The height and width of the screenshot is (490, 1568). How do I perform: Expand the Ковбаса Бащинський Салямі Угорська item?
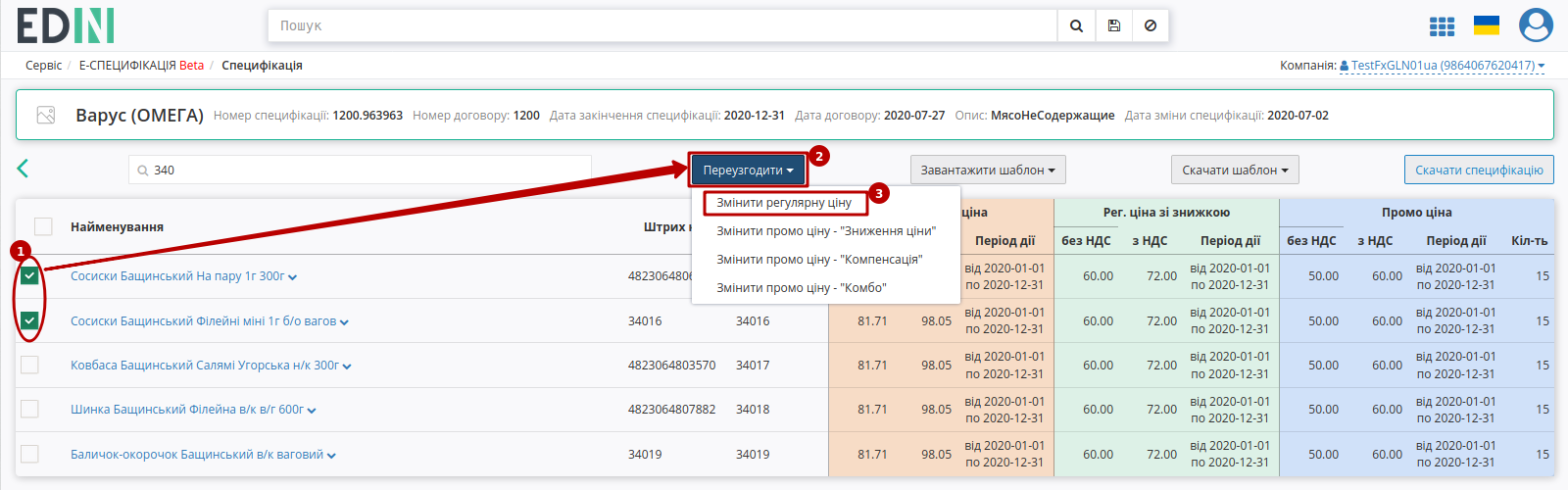(x=347, y=366)
